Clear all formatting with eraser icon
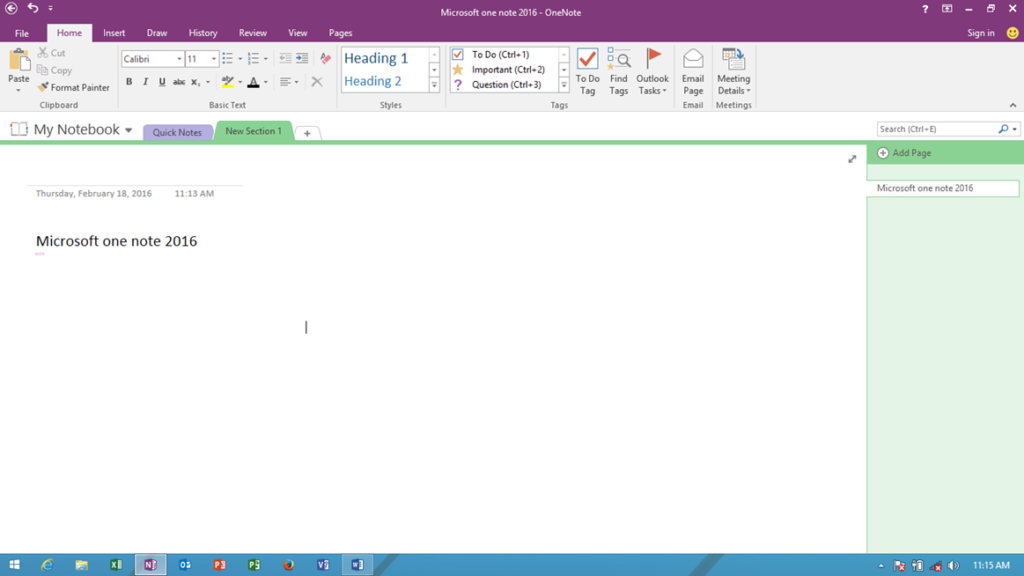Image resolution: width=1024 pixels, height=576 pixels. [x=325, y=59]
